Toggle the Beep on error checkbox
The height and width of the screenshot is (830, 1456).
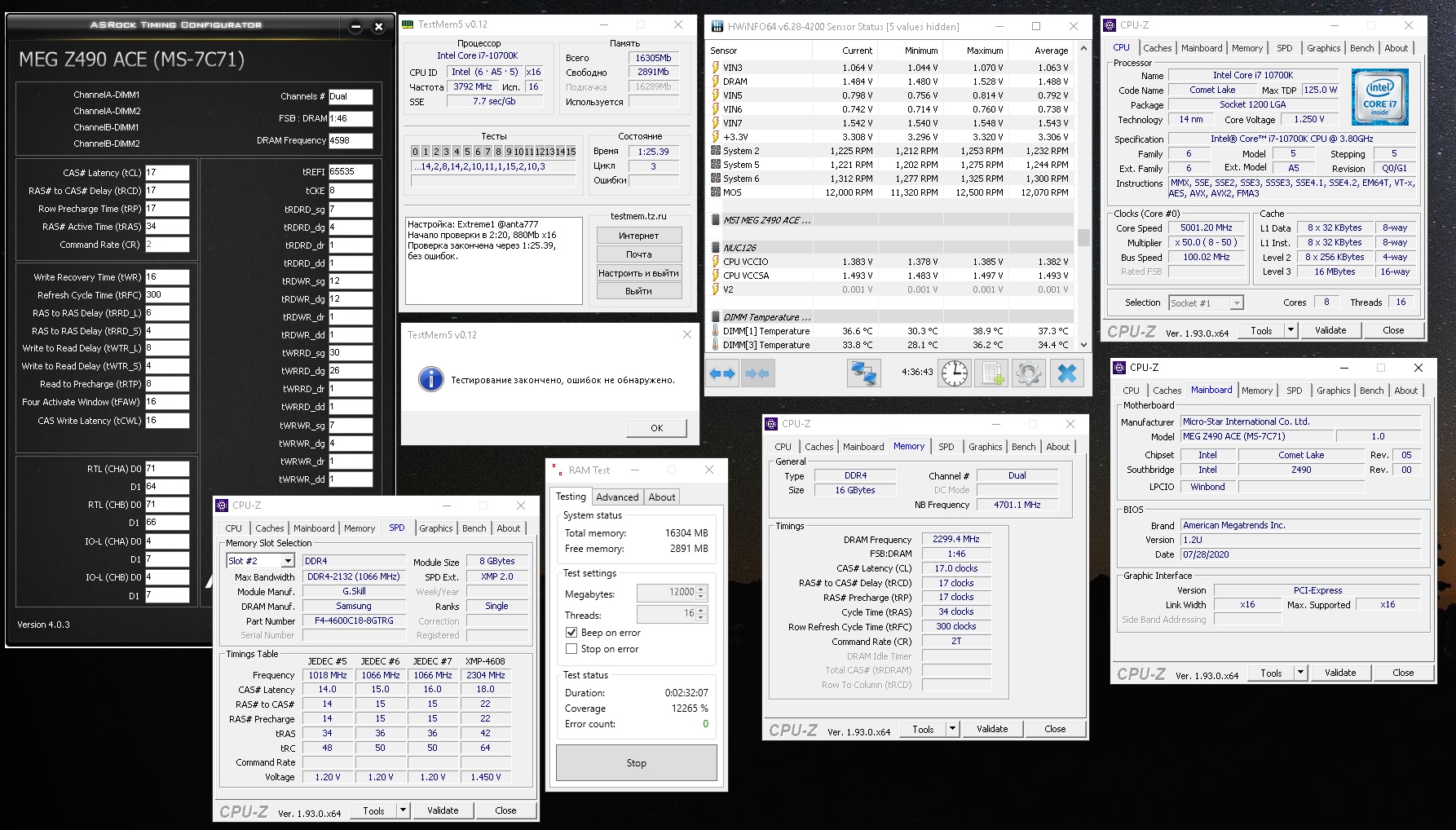tap(571, 633)
